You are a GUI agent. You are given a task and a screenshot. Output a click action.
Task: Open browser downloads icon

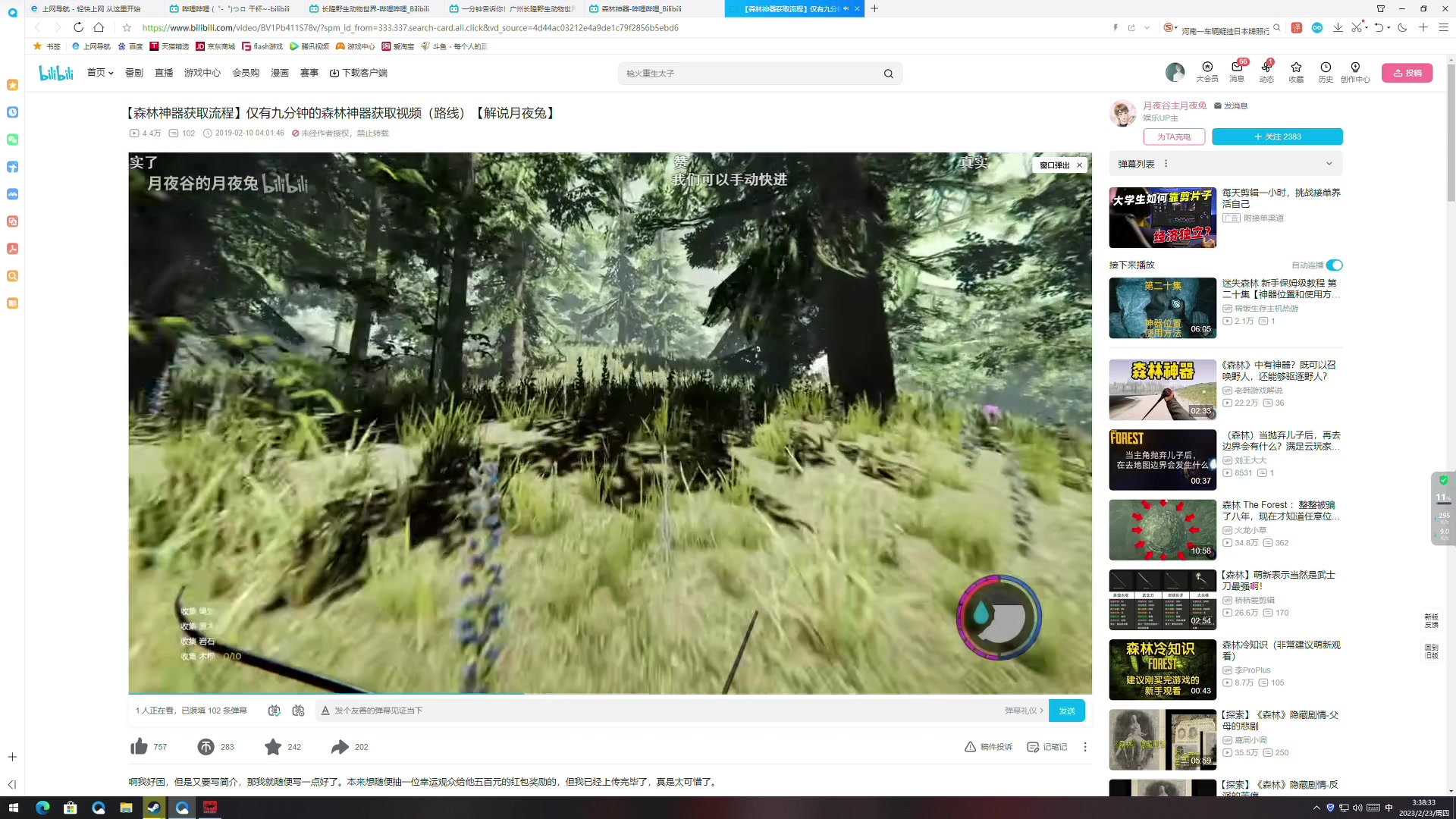point(1338,27)
